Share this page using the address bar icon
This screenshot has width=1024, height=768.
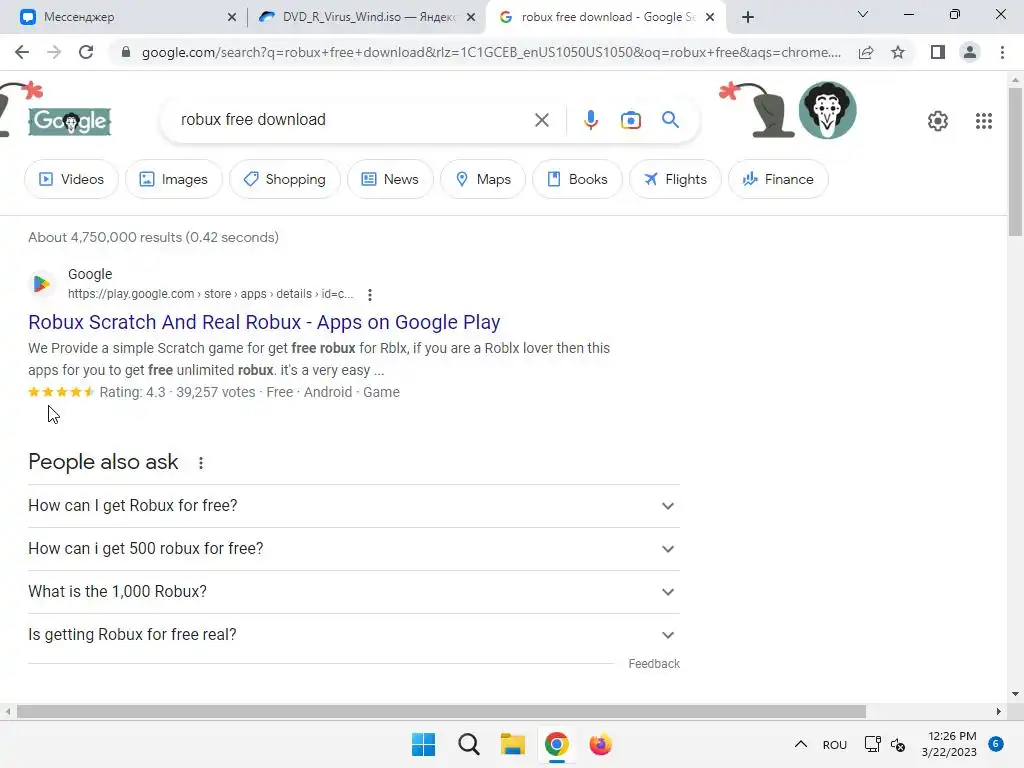click(x=866, y=52)
